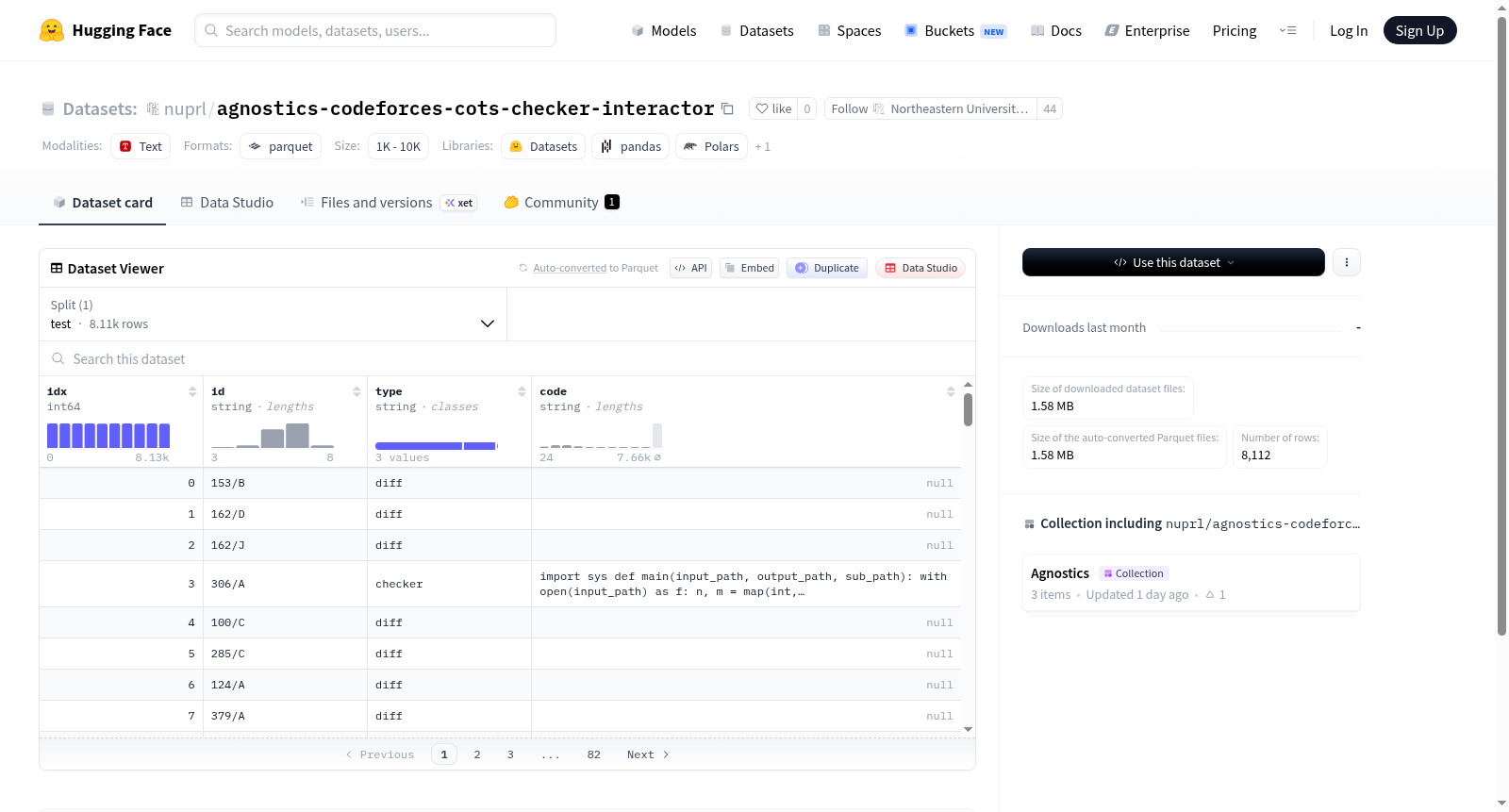
Task: Click the like count showing 0
Action: click(x=807, y=108)
